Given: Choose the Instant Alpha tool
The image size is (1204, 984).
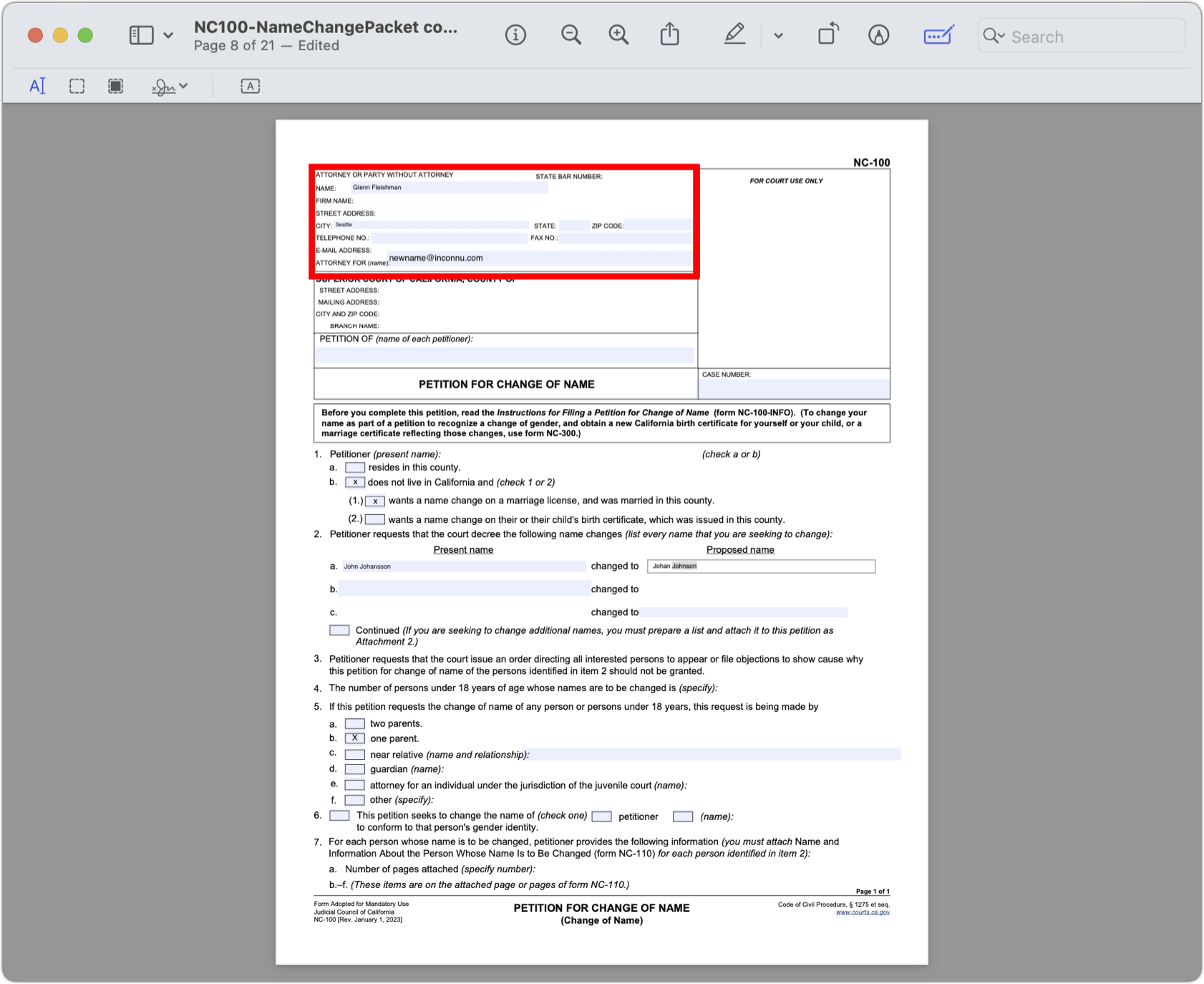Looking at the screenshot, I should [x=115, y=85].
